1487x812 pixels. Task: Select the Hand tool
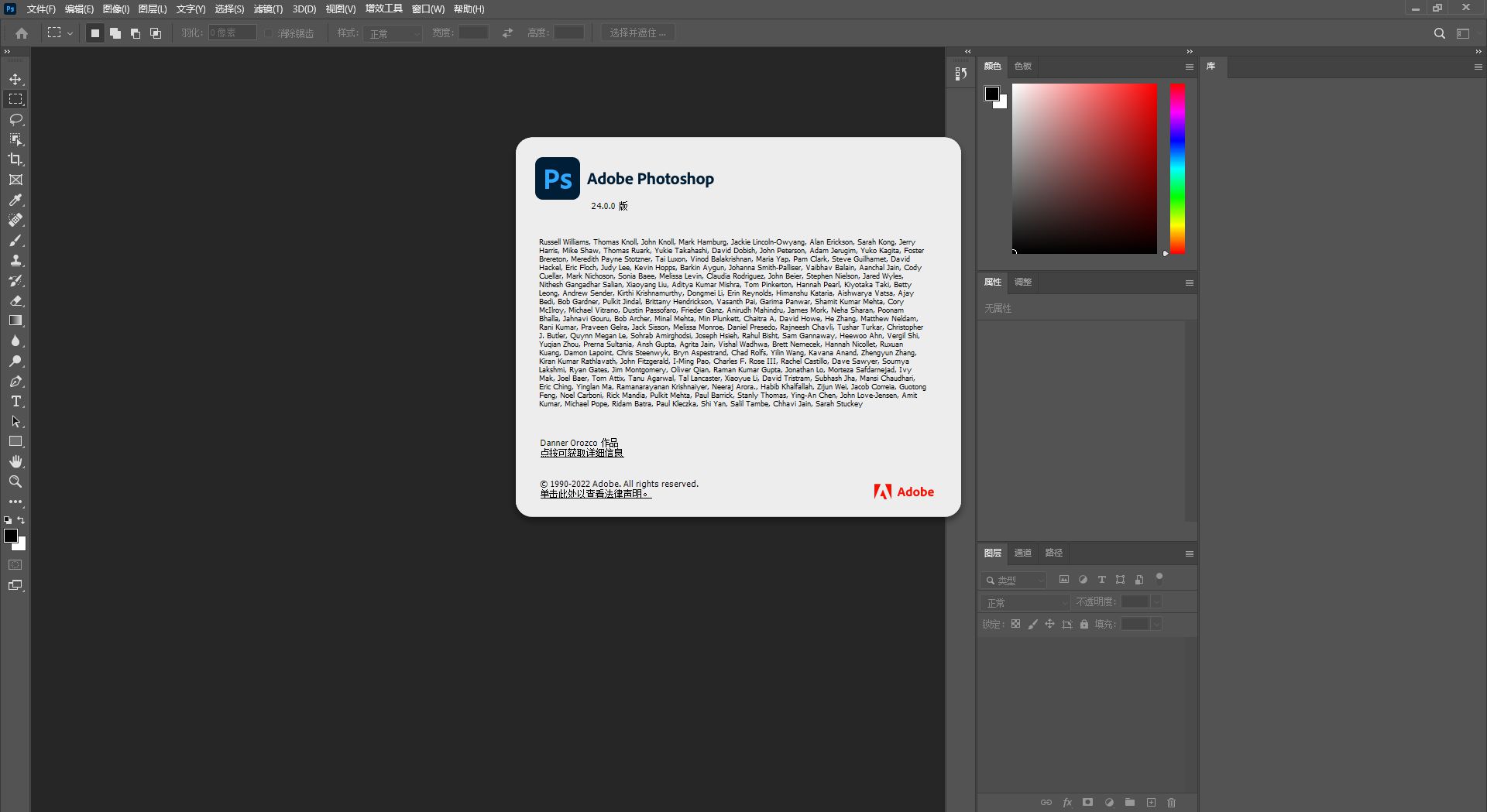15,461
